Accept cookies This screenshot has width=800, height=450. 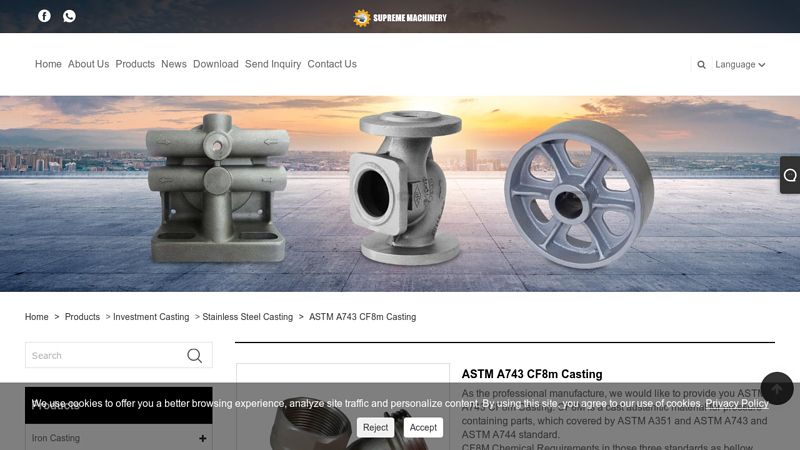423,428
